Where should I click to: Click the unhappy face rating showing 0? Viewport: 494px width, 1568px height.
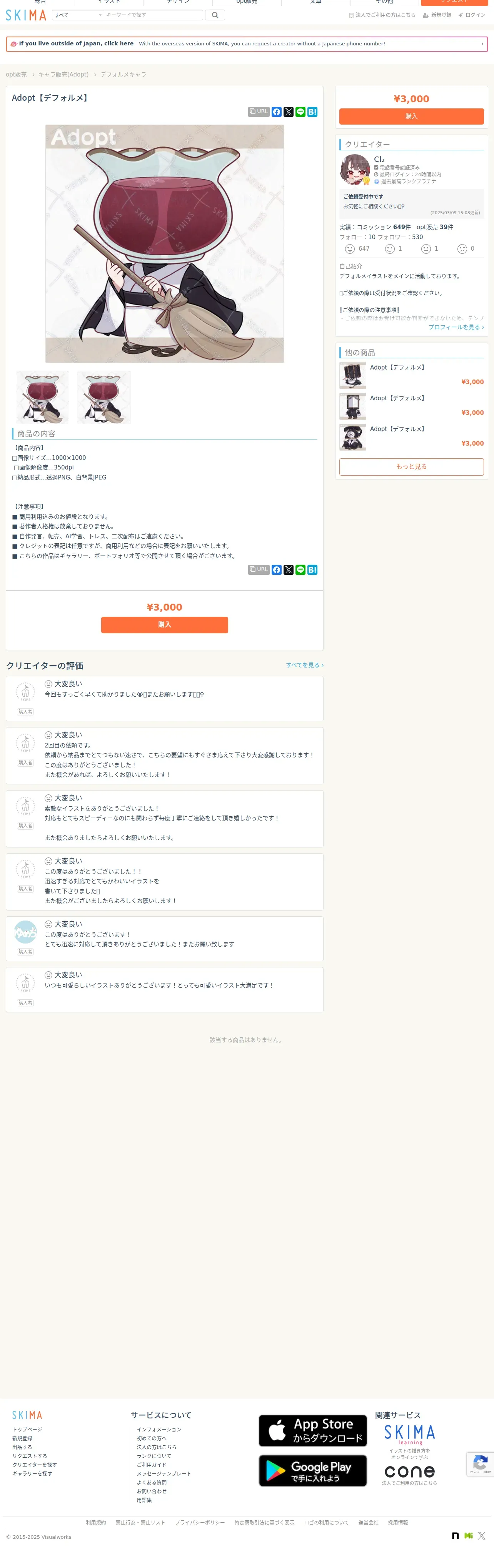(x=462, y=249)
